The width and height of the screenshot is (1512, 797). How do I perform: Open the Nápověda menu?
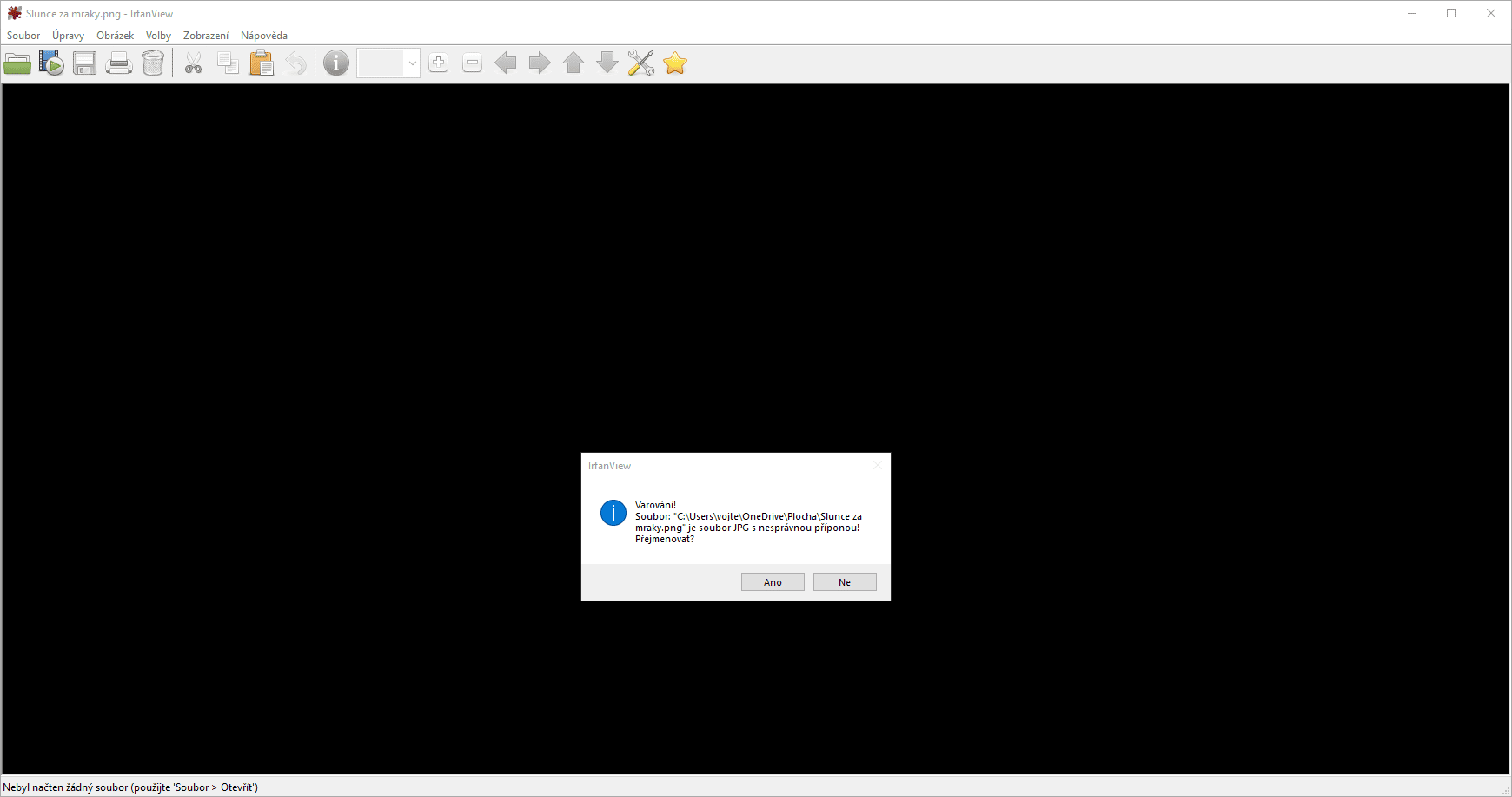point(263,36)
